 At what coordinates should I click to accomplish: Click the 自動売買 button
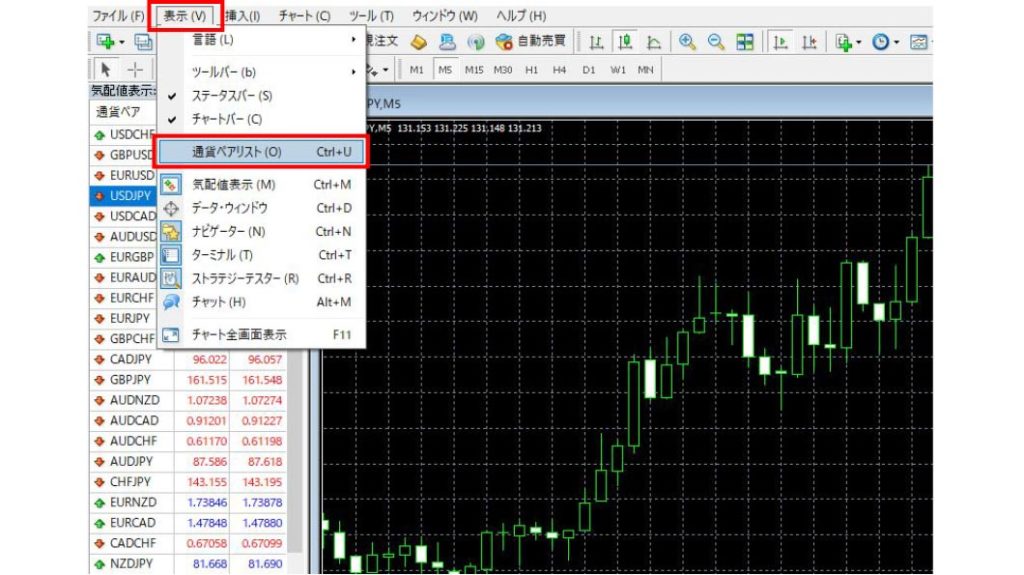tap(531, 42)
